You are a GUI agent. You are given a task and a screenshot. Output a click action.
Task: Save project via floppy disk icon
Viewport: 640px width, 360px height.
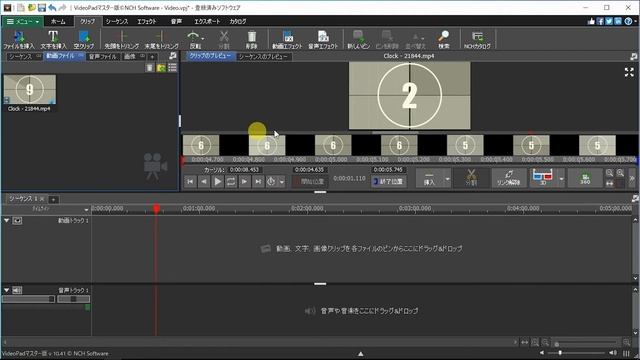42,7
